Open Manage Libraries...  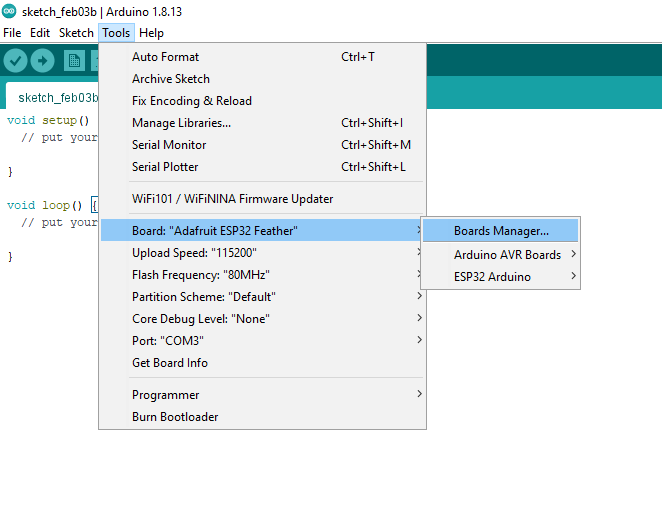(262, 123)
